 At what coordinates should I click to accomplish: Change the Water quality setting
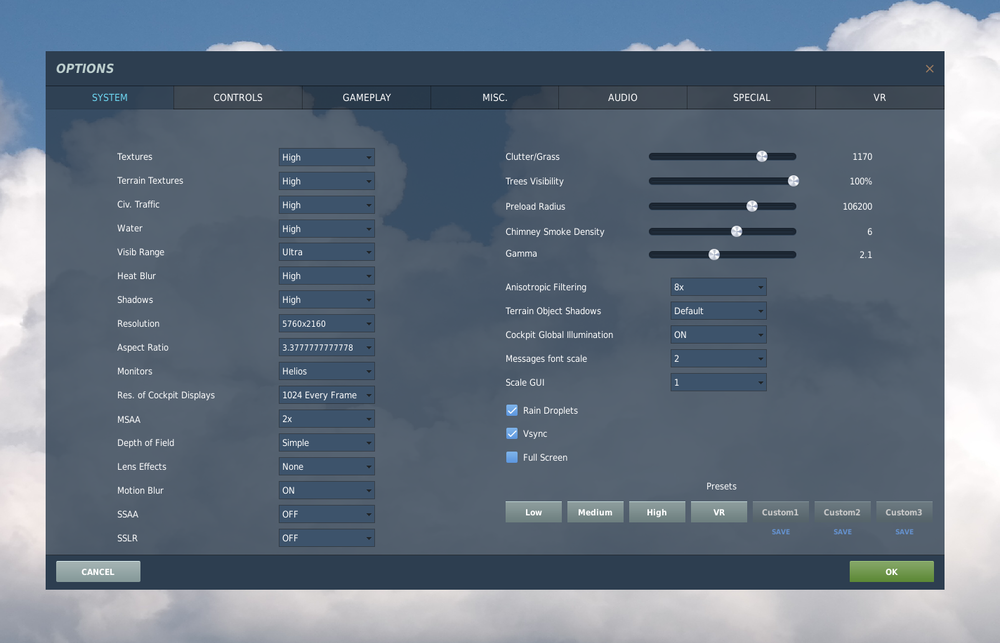326,228
